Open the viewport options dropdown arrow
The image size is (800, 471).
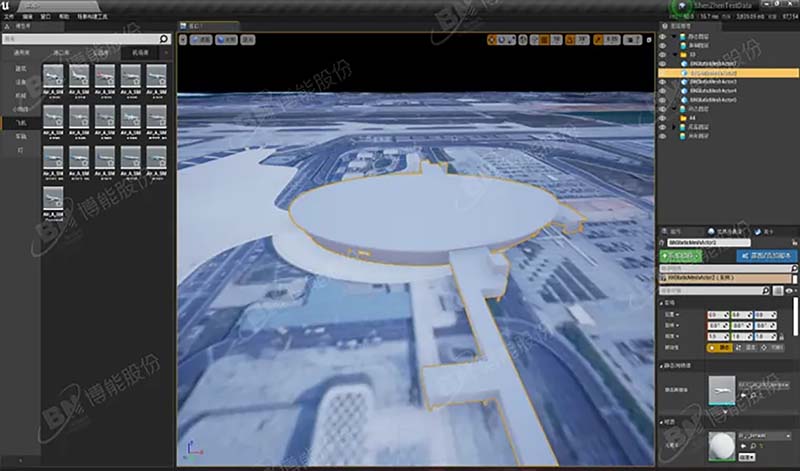pyautogui.click(x=185, y=40)
